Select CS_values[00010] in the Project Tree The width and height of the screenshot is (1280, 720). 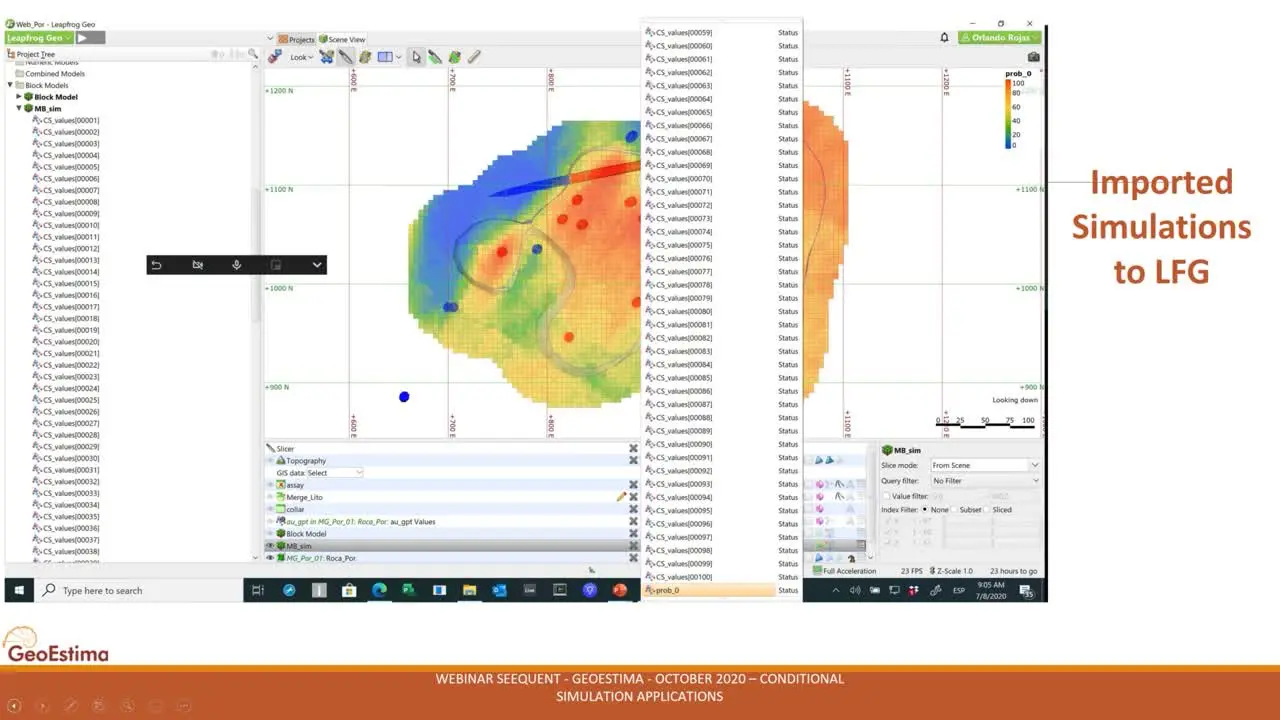point(65,225)
